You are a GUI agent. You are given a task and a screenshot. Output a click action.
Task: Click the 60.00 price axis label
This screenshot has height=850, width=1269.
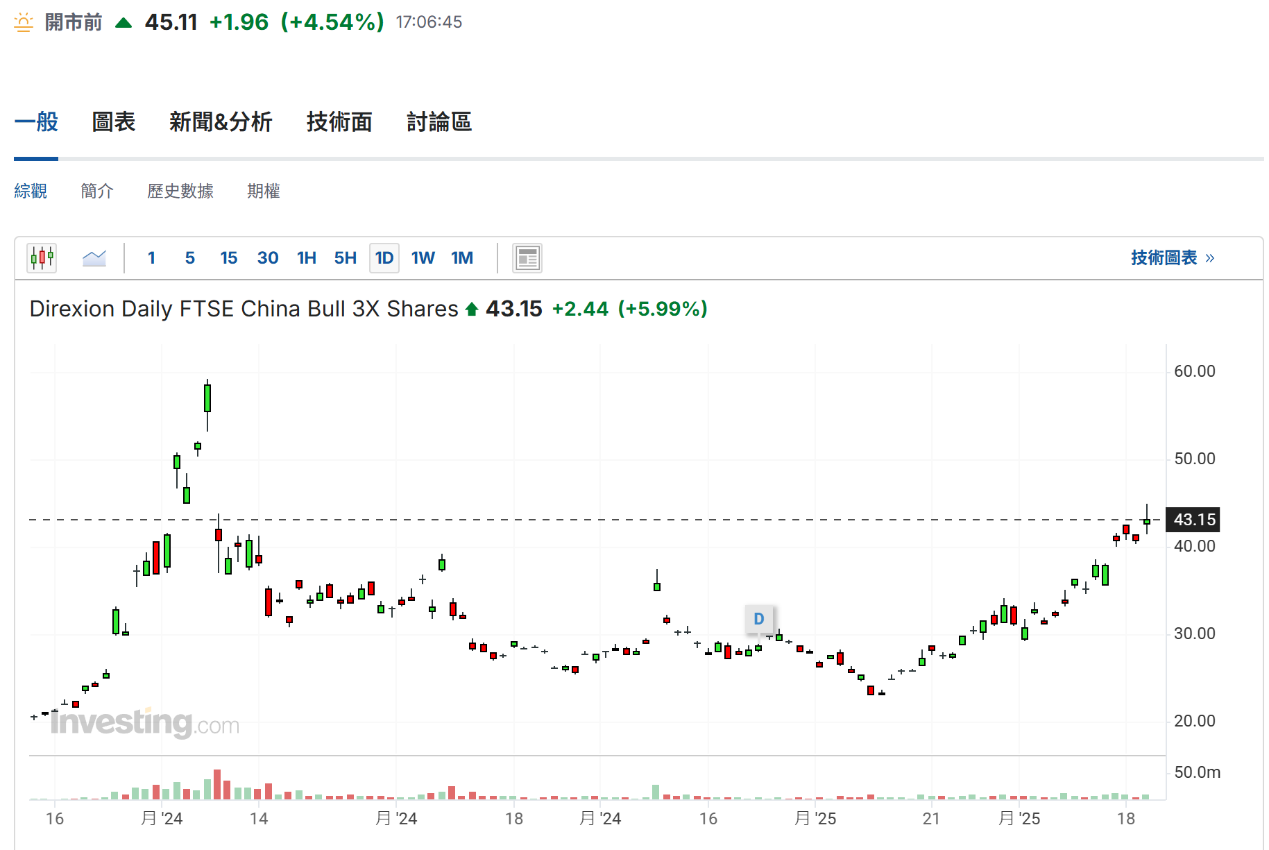[x=1194, y=371]
